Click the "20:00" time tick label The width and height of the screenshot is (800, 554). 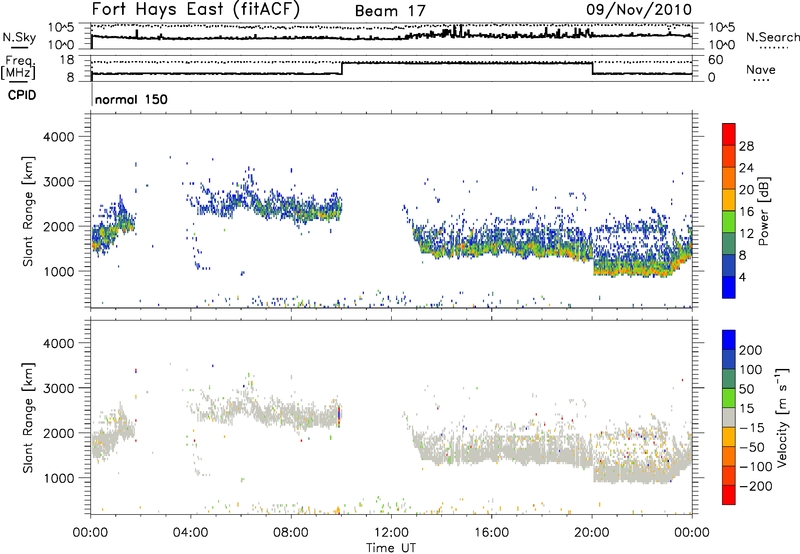[x=591, y=533]
